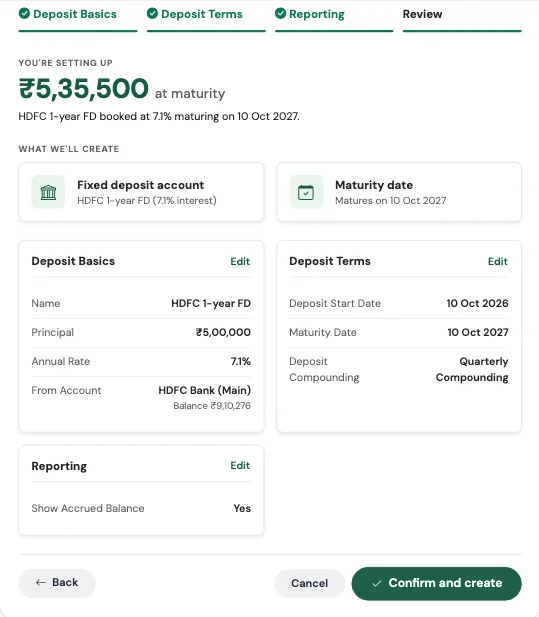Click the Fixed deposit account card title
The height and width of the screenshot is (617, 539).
click(x=140, y=185)
